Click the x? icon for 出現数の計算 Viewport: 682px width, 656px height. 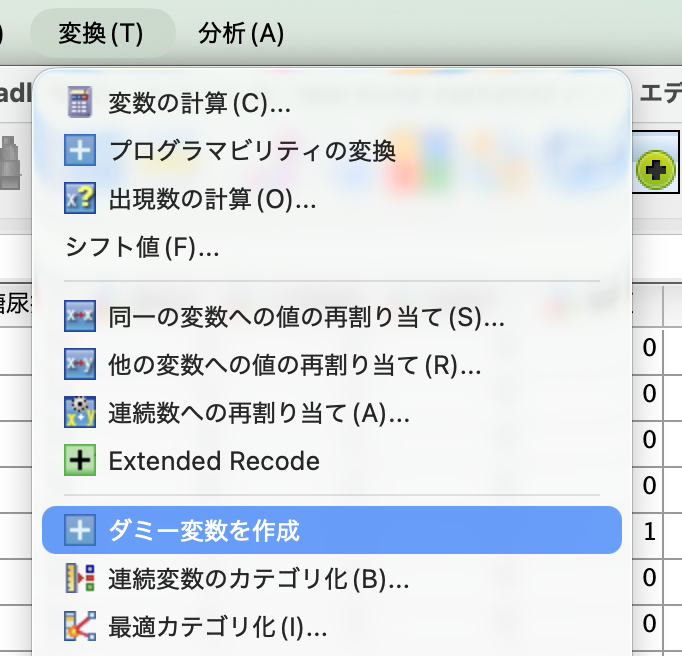(x=80, y=198)
